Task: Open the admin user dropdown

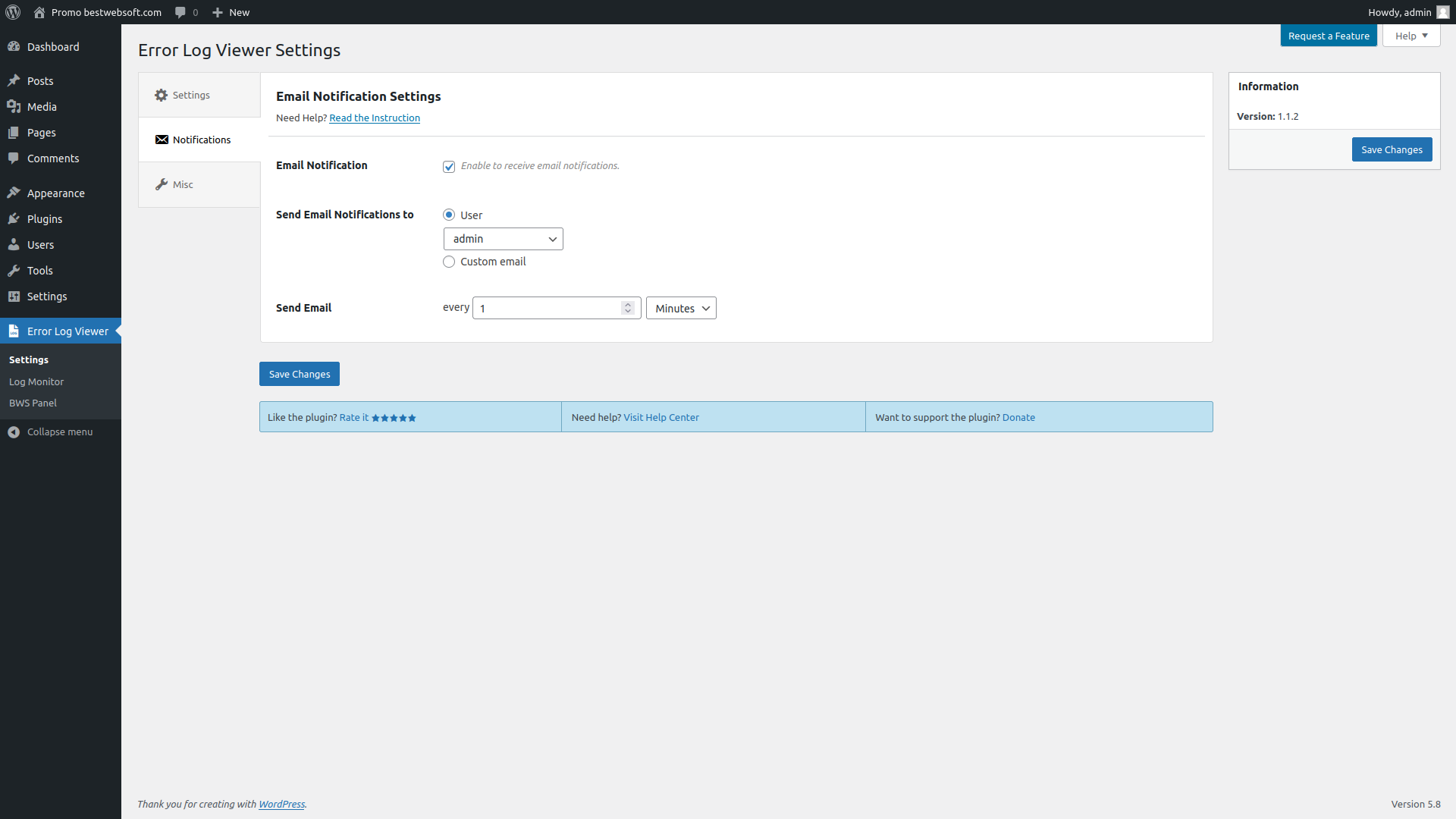Action: [503, 239]
